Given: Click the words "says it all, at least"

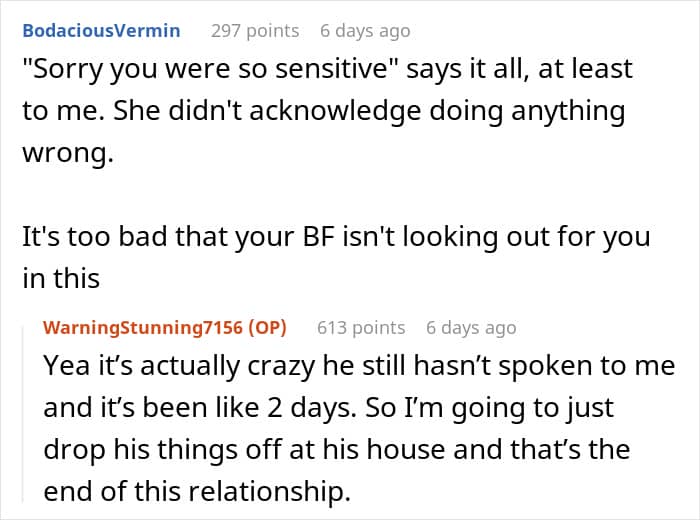Looking at the screenshot, I should [x=519, y=70].
